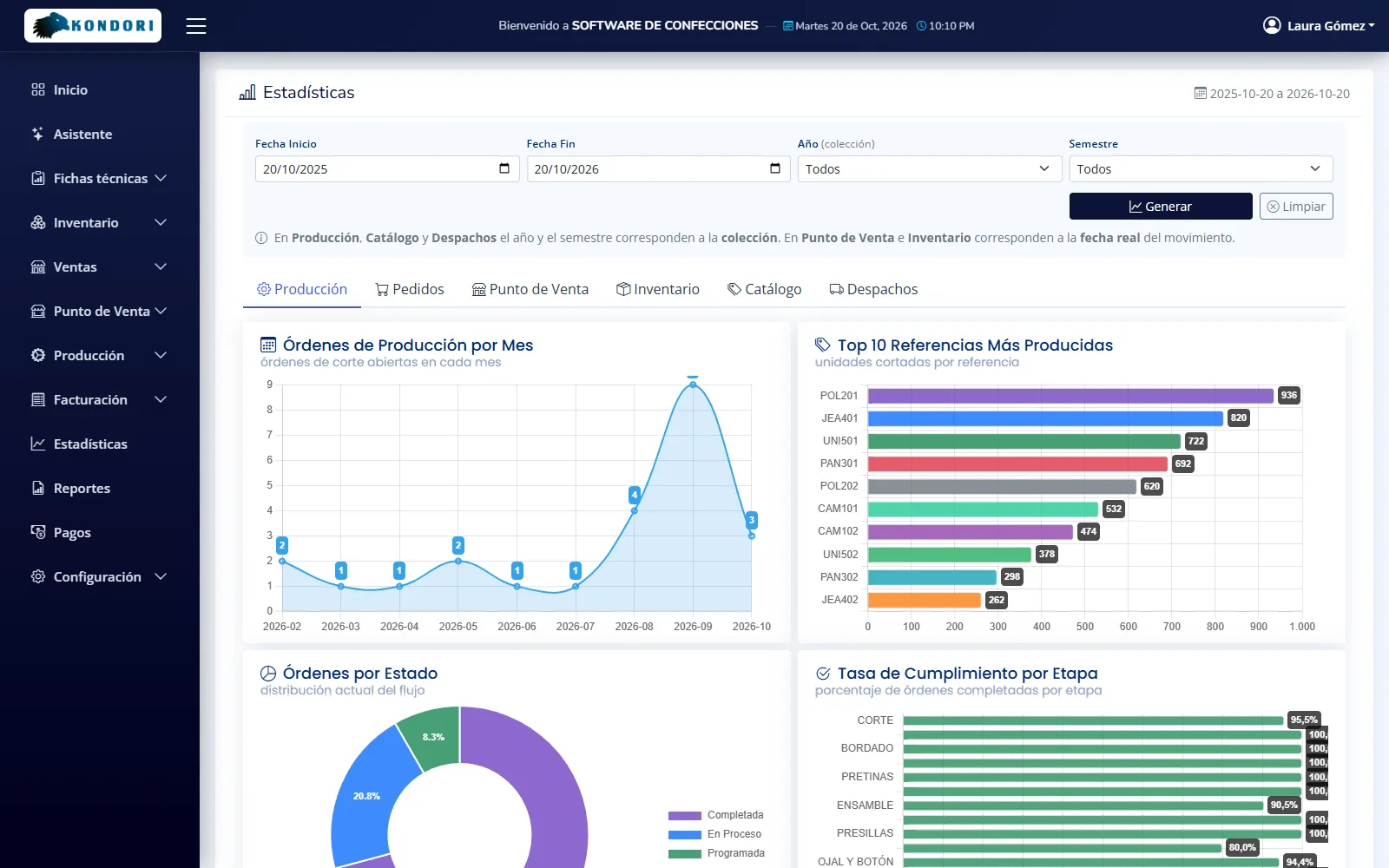The height and width of the screenshot is (868, 1389).
Task: Click the Producción gear icon in sidebar
Action: (x=38, y=355)
